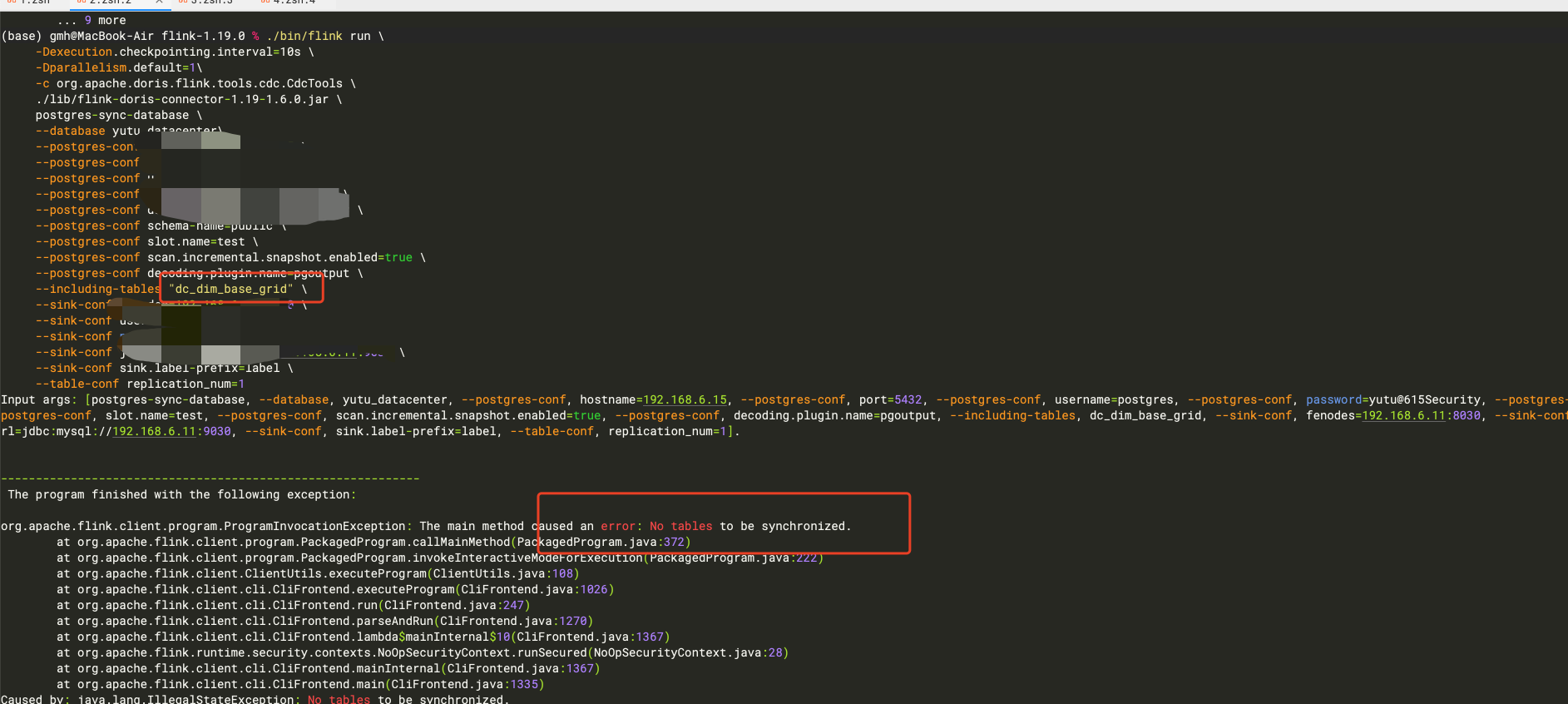Click 'username=postgres' in the Input args
Image resolution: width=1568 pixels, height=704 pixels.
pyautogui.click(x=1114, y=400)
